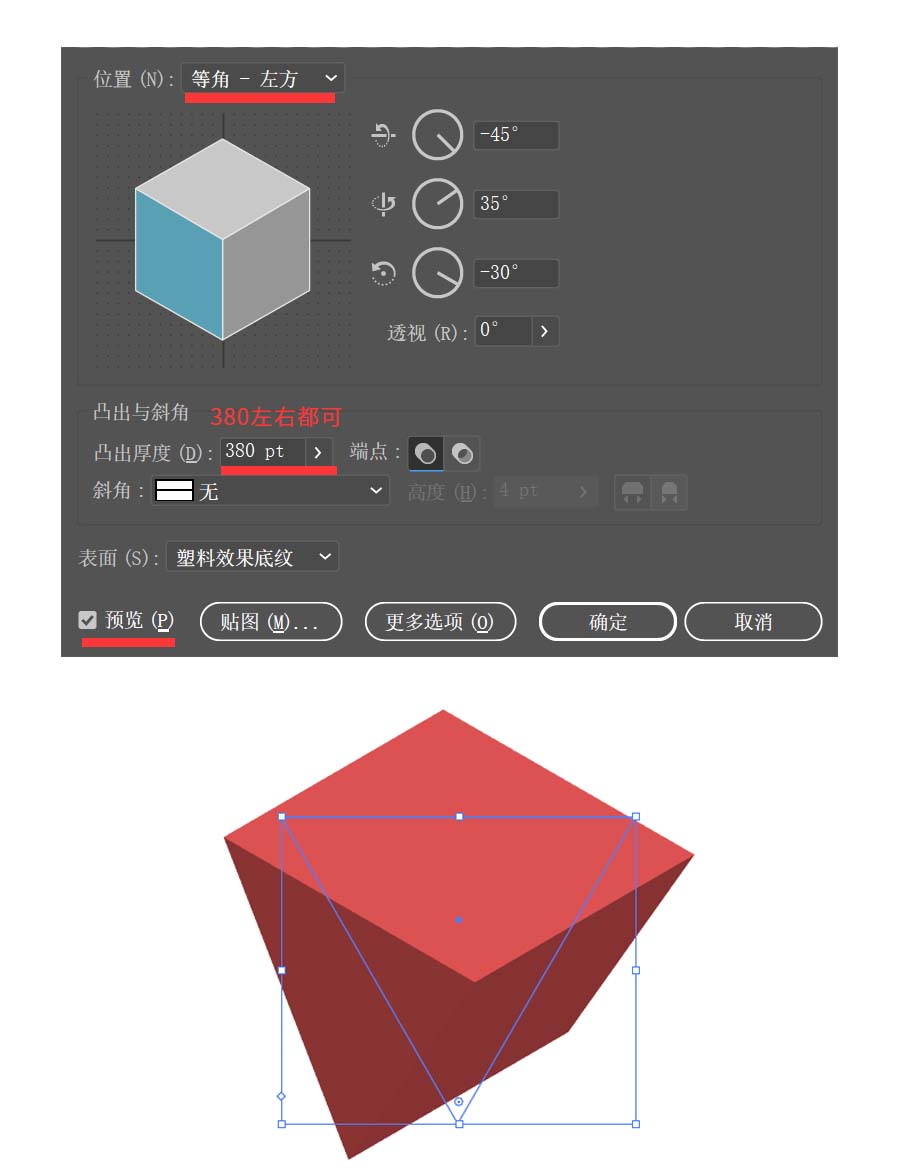Click the X rotation angle dial
Screen dimensions: 900x1172
[x=438, y=135]
